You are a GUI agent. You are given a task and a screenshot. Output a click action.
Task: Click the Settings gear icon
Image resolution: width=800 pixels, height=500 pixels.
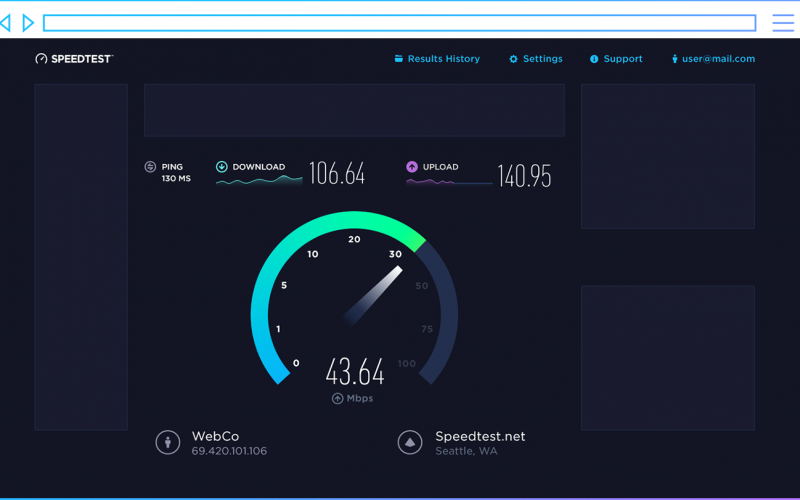pos(514,59)
